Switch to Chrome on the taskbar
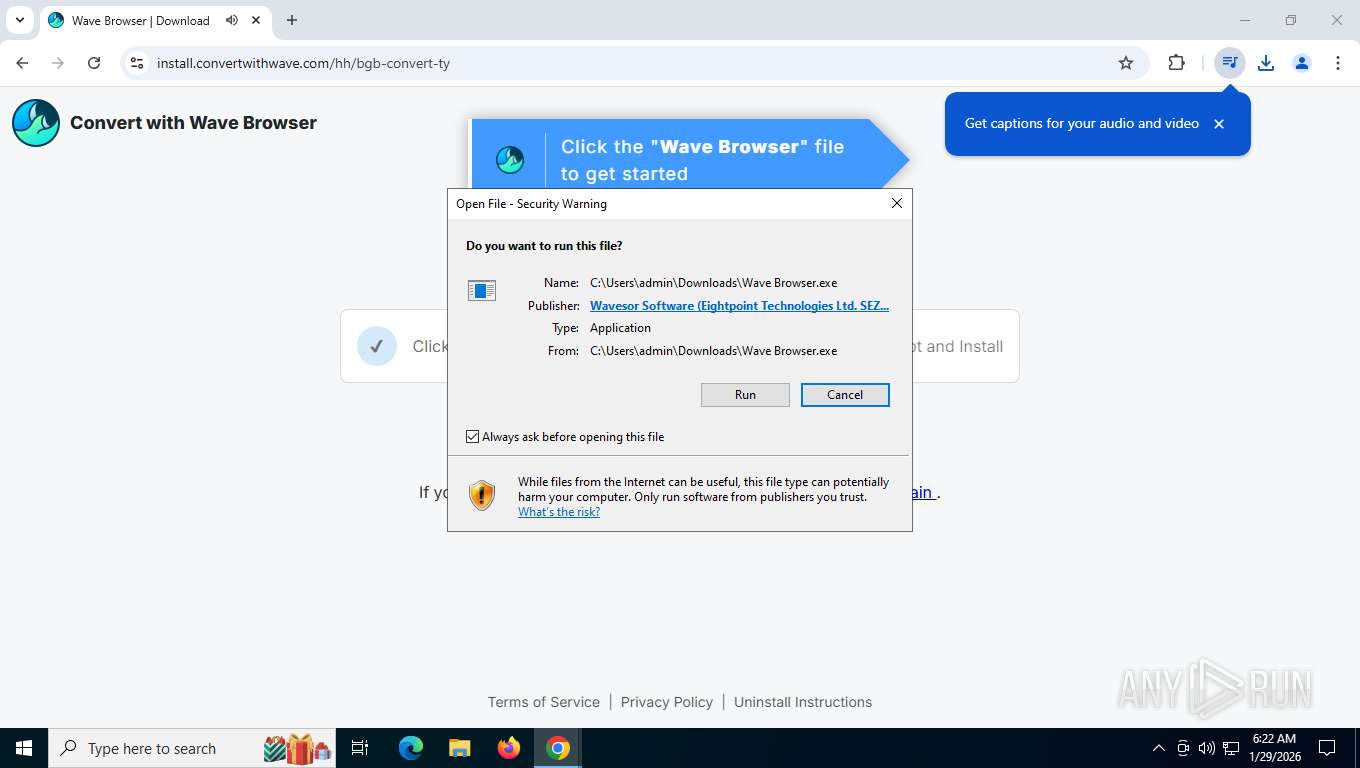This screenshot has width=1360, height=768. (558, 748)
